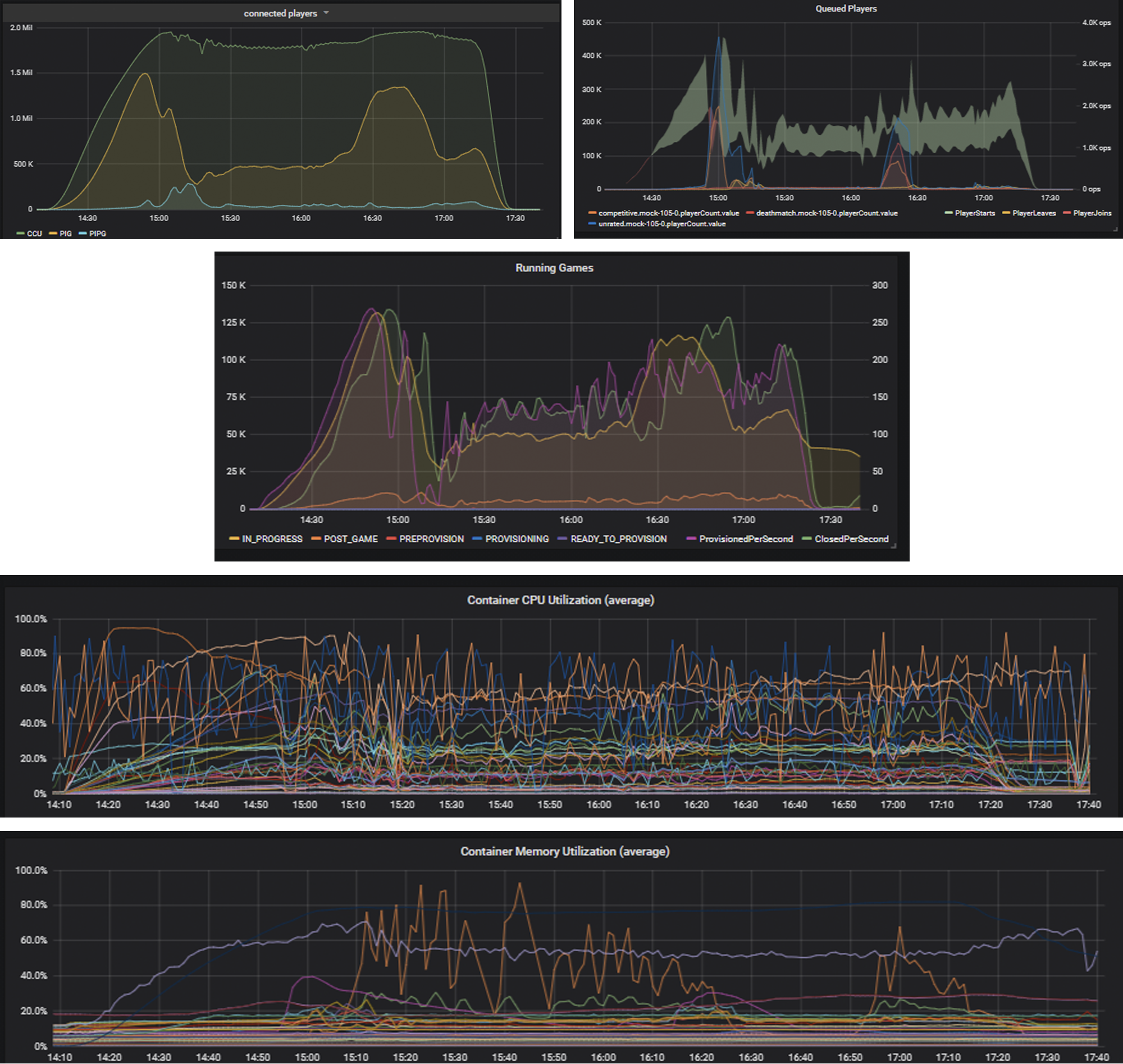Open the Queued Players panel title menu
Viewport: 1123px width, 1064px height.
[846, 8]
